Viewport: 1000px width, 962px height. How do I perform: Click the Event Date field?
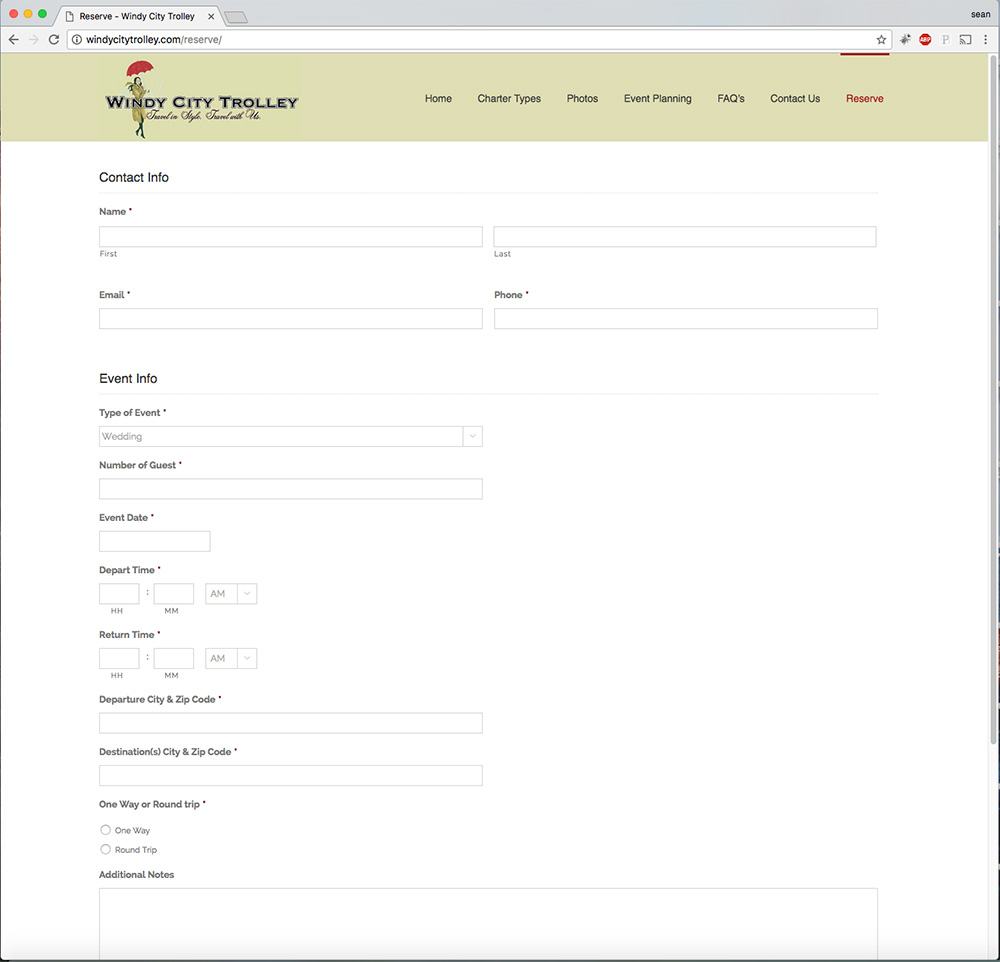[x=155, y=542]
